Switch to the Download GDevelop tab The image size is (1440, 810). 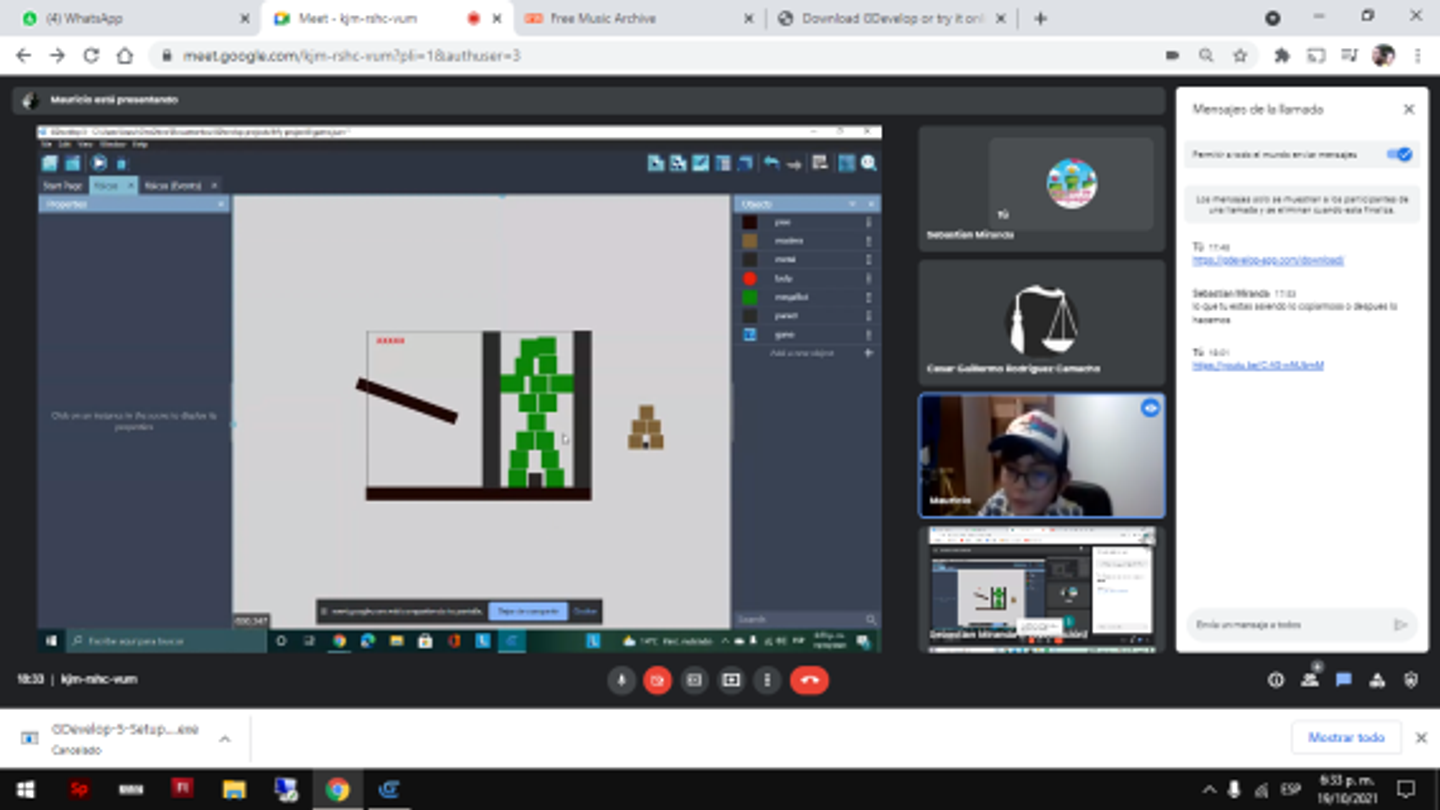tap(892, 18)
